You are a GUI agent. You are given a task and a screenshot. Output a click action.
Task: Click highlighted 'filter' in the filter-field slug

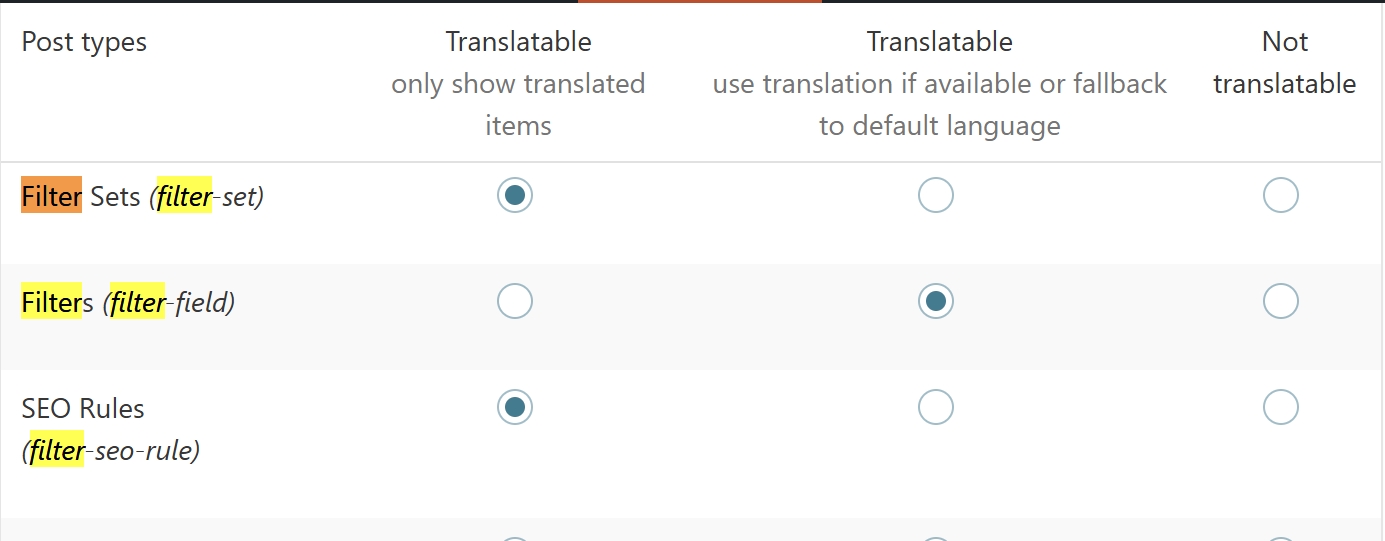coord(137,302)
